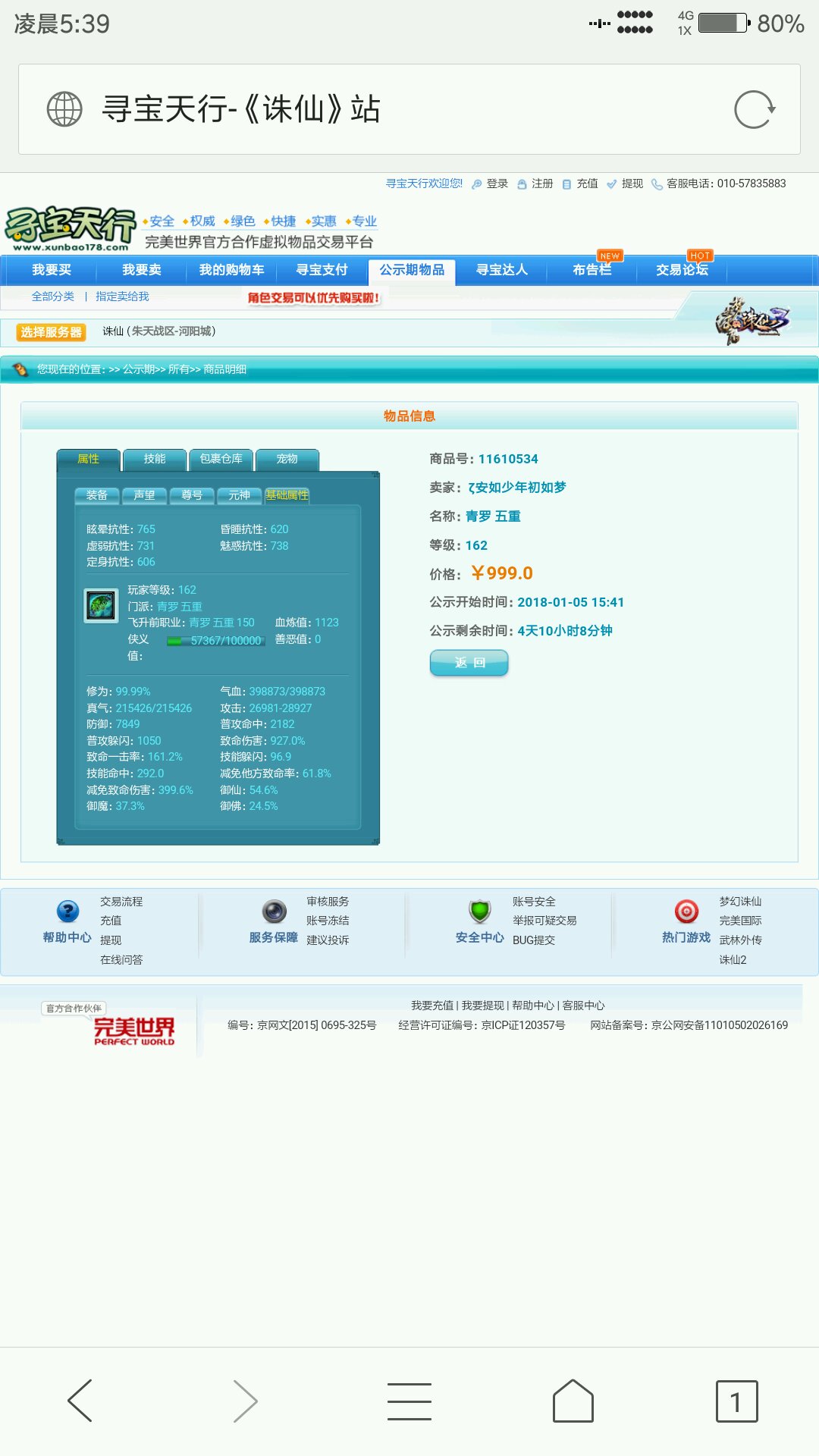Click the orange 选择服务器 button
This screenshot has height=1456, width=819.
[x=51, y=332]
